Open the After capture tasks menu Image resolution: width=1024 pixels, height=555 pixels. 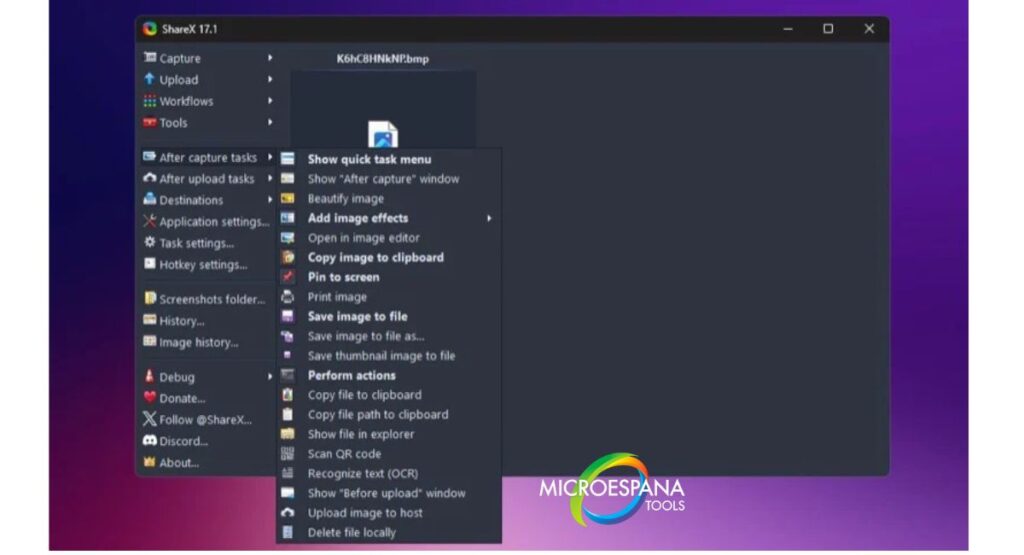208,157
